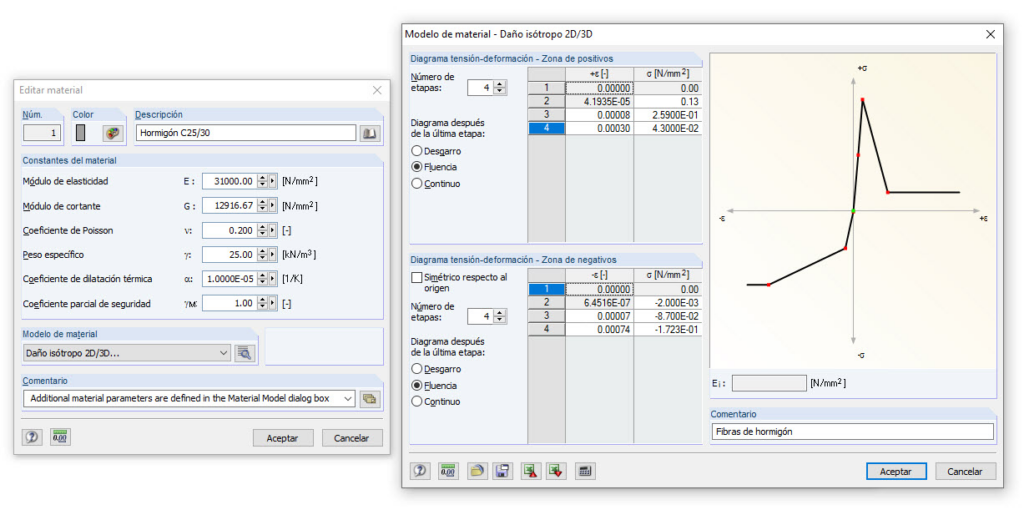The image size is (1024, 515).
Task: Click the Módulo de elasticidad value 31000.00
Action: 229,181
